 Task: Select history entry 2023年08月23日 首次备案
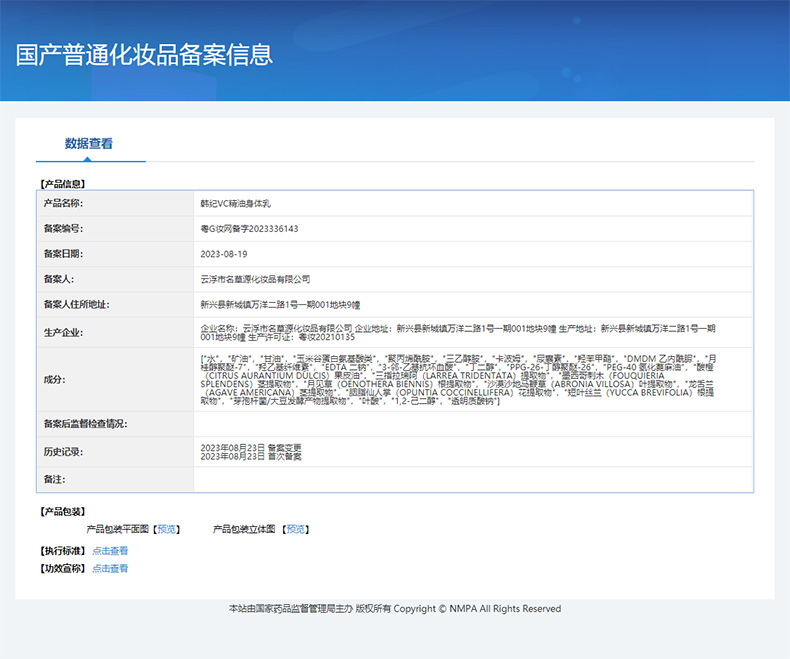point(251,456)
